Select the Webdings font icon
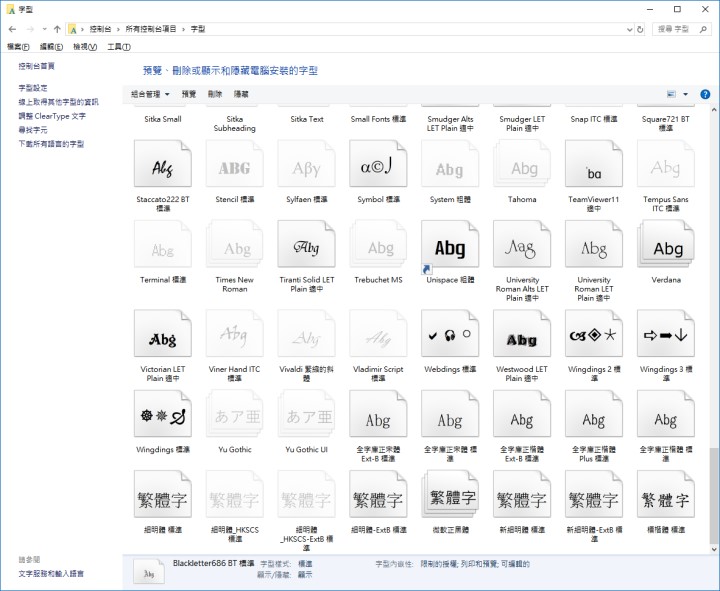 [x=450, y=334]
